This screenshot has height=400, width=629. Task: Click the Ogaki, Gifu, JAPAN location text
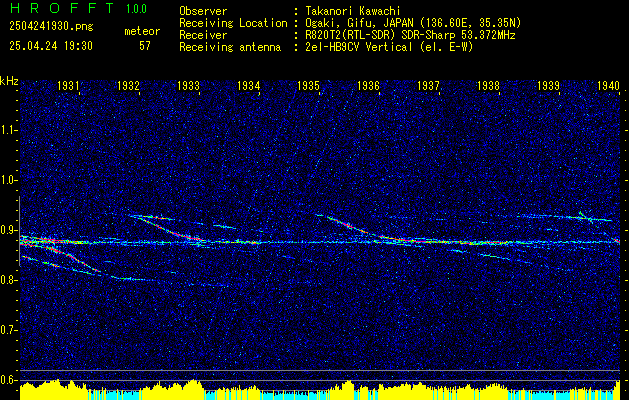coord(413,23)
